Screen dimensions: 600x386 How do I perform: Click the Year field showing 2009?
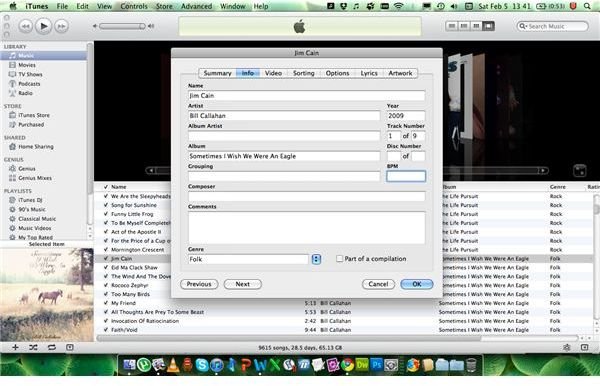point(406,116)
